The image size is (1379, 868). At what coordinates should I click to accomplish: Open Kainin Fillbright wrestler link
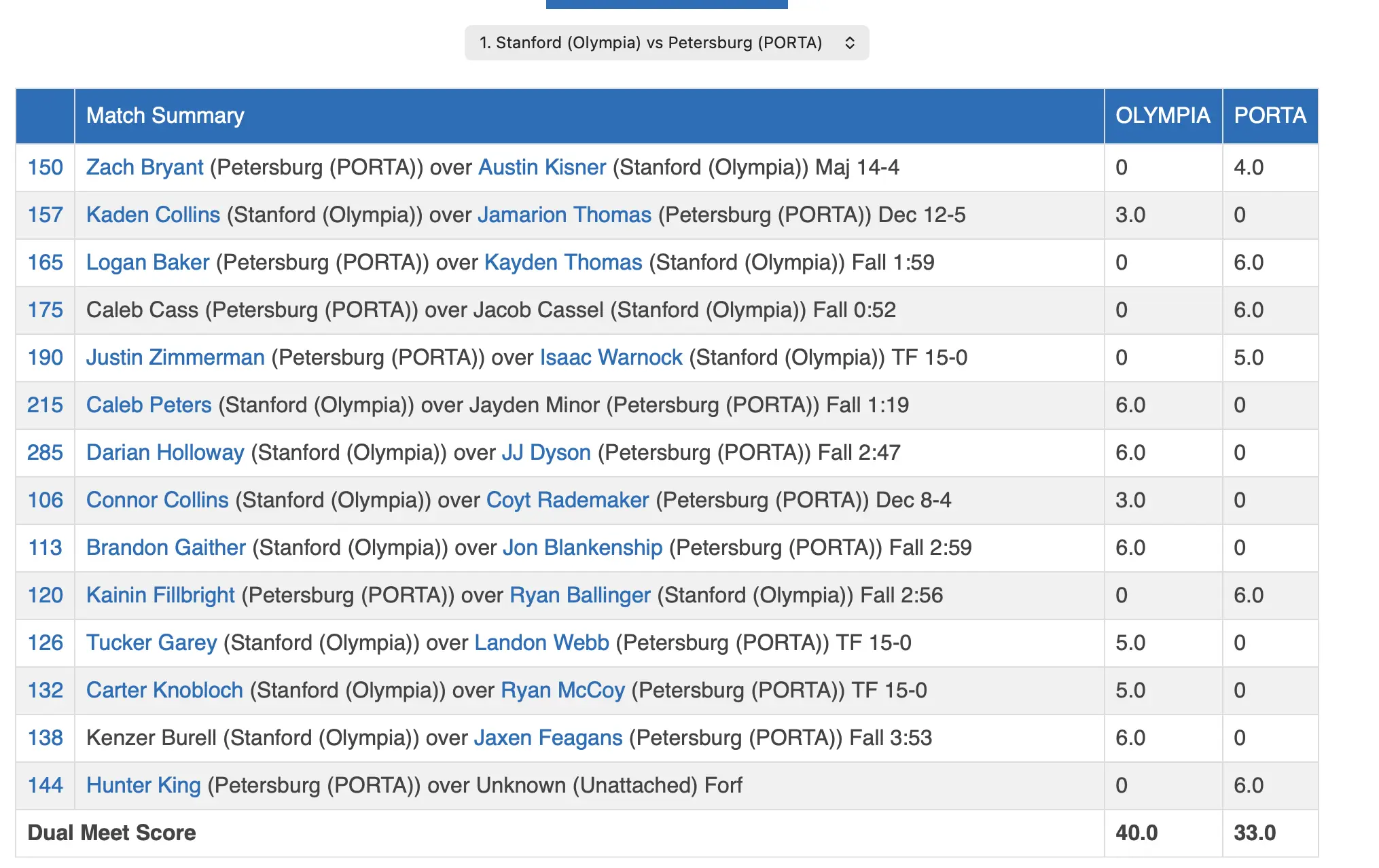(160, 595)
